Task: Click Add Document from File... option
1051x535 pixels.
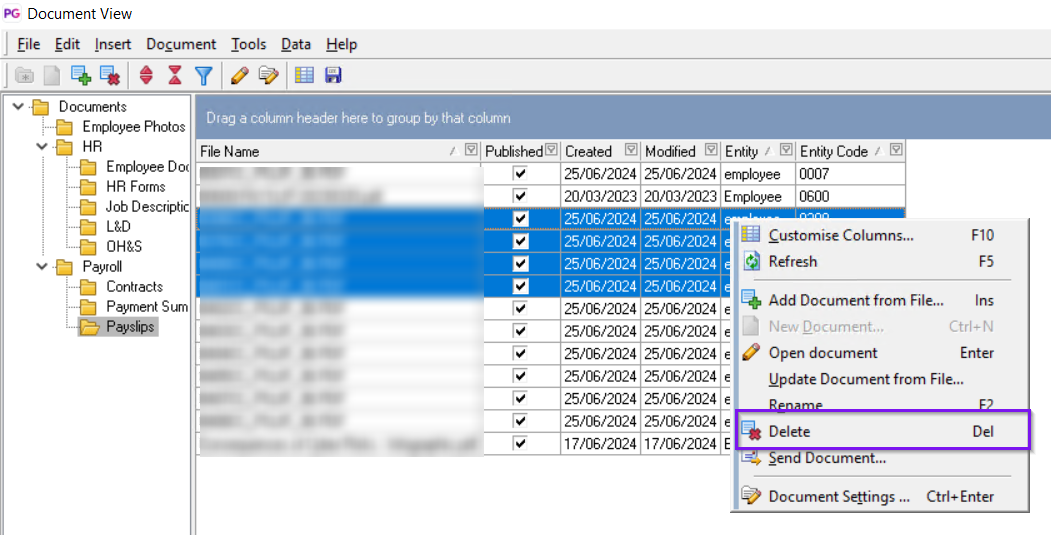Action: point(855,300)
